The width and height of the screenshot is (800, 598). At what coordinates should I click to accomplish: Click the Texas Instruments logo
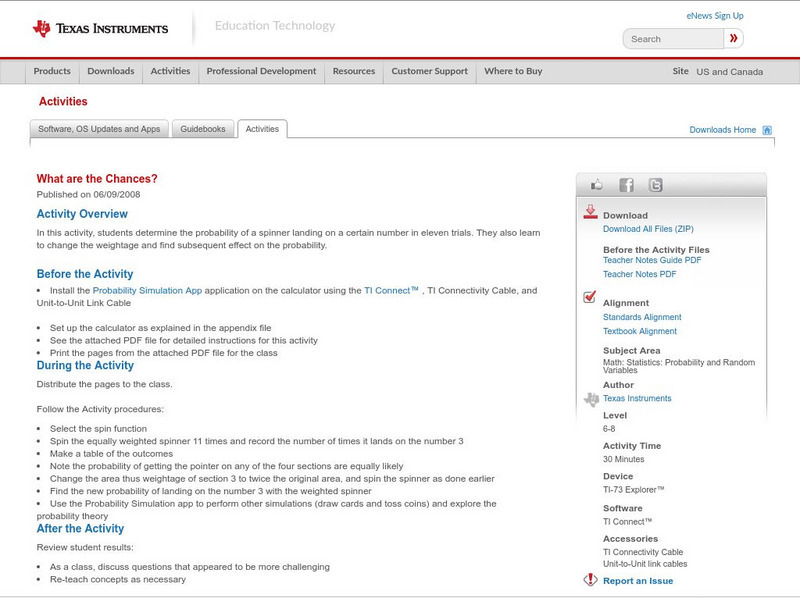click(x=100, y=29)
